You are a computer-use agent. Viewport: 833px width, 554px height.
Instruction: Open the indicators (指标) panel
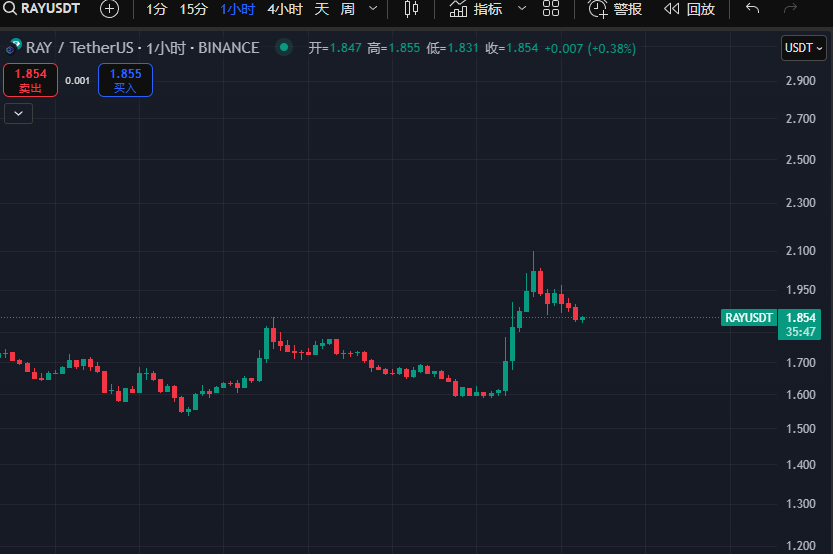coord(476,9)
